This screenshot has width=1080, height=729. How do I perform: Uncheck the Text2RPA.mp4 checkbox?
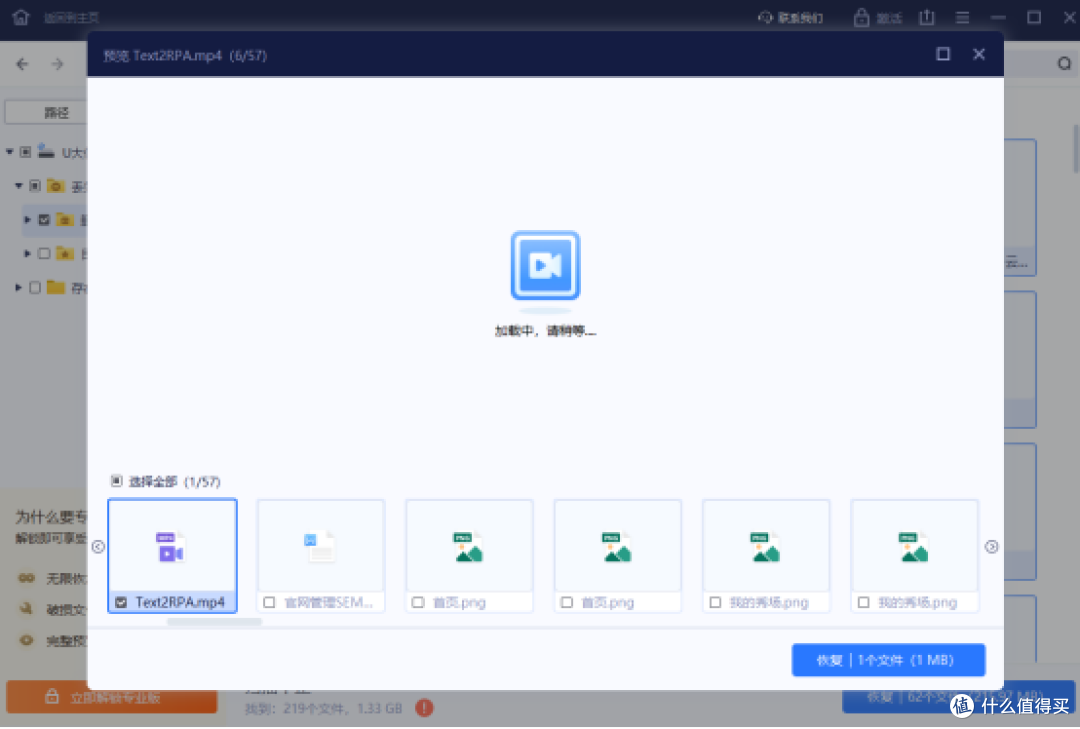(121, 602)
